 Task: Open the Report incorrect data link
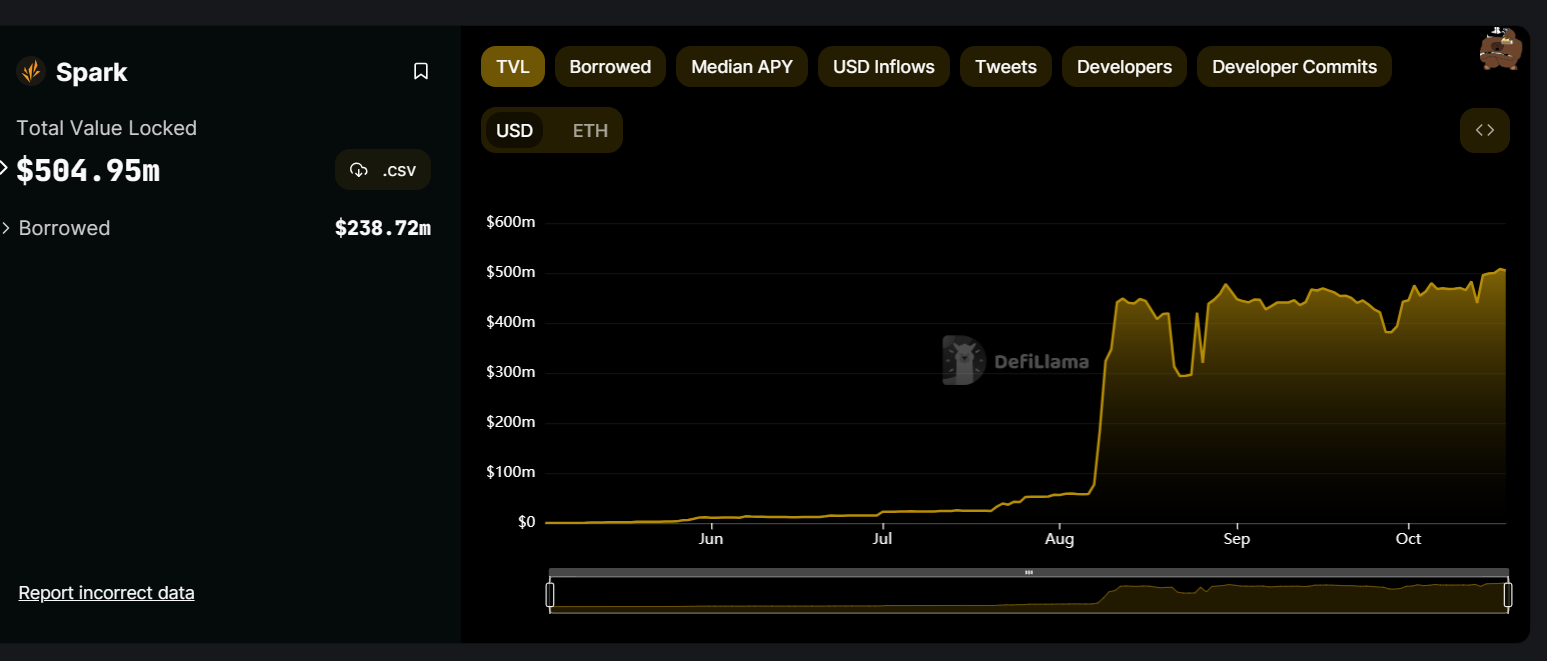(x=106, y=593)
